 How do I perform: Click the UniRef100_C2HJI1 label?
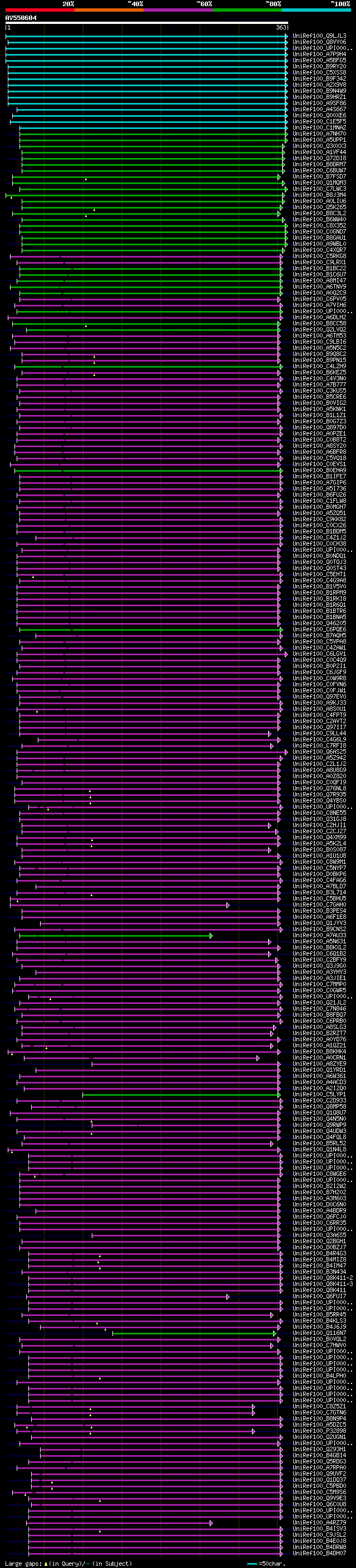click(x=319, y=825)
